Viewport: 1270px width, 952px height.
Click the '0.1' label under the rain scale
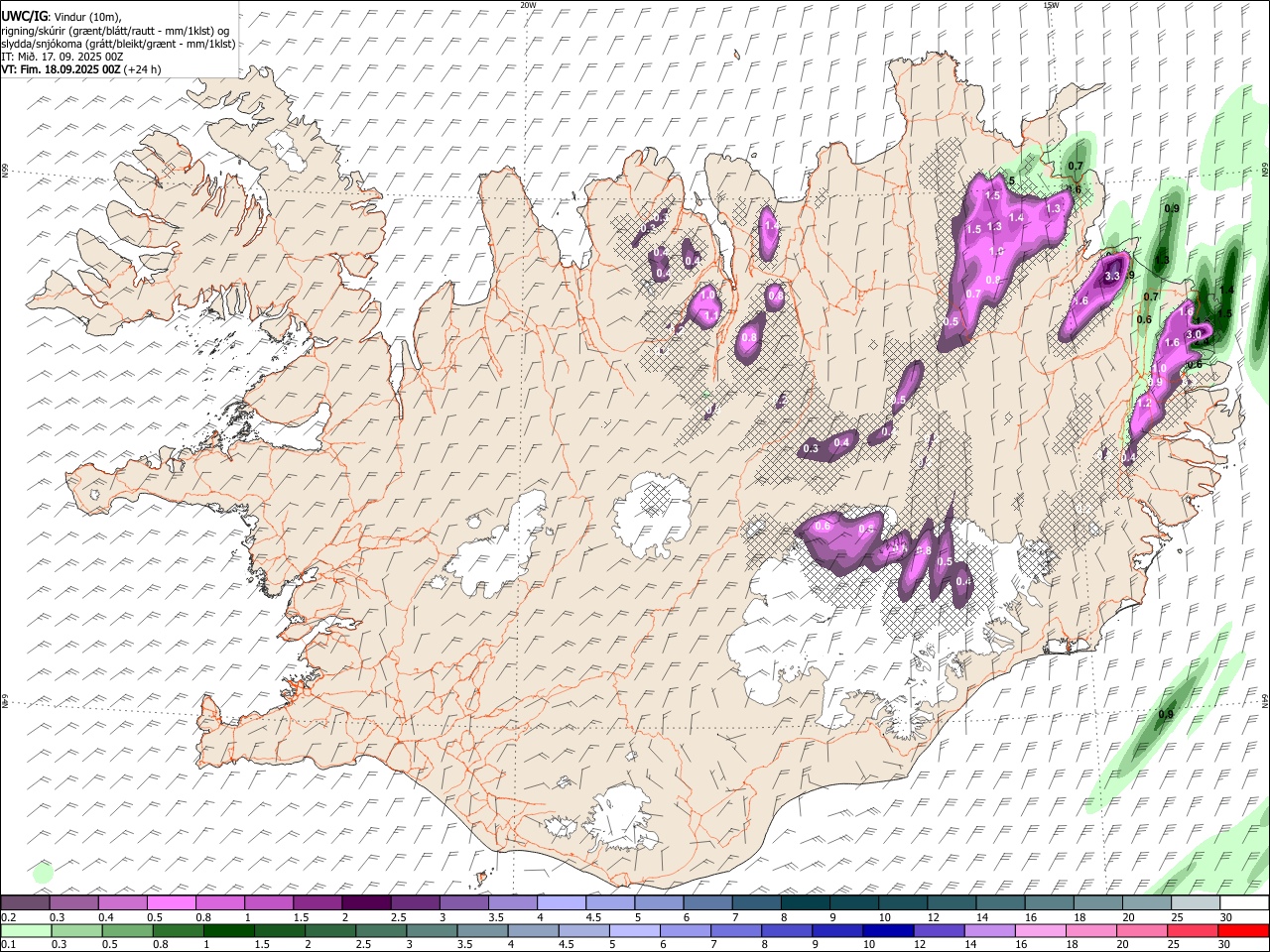[x=8, y=945]
